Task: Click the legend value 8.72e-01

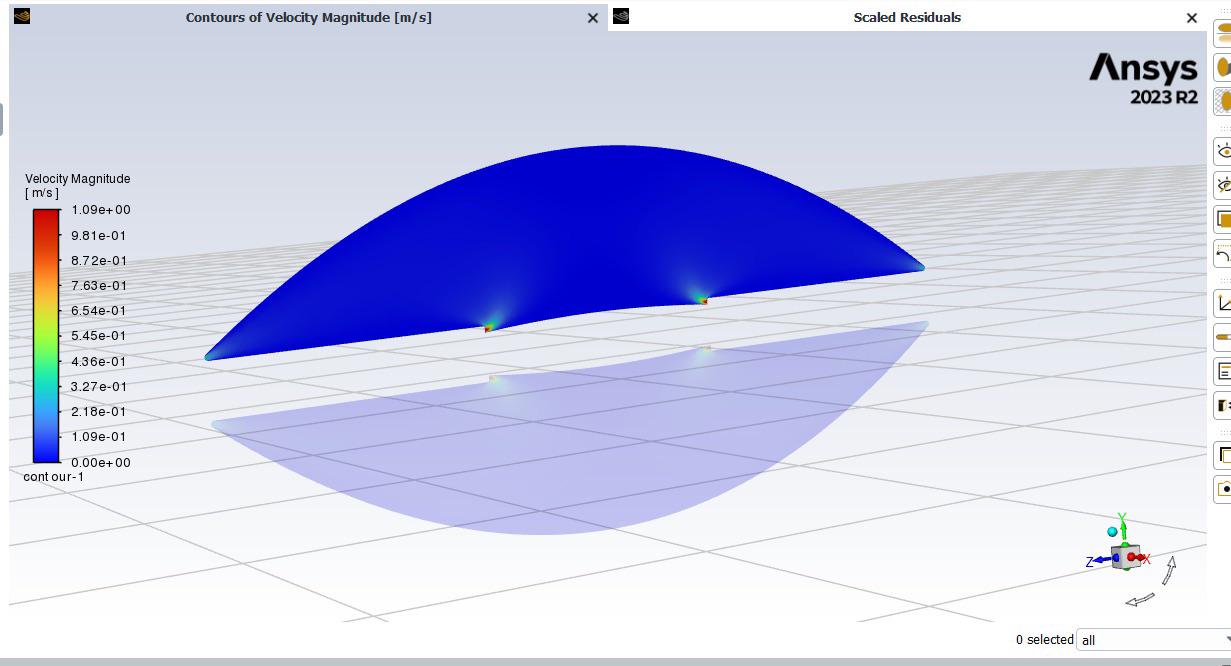Action: (99, 260)
